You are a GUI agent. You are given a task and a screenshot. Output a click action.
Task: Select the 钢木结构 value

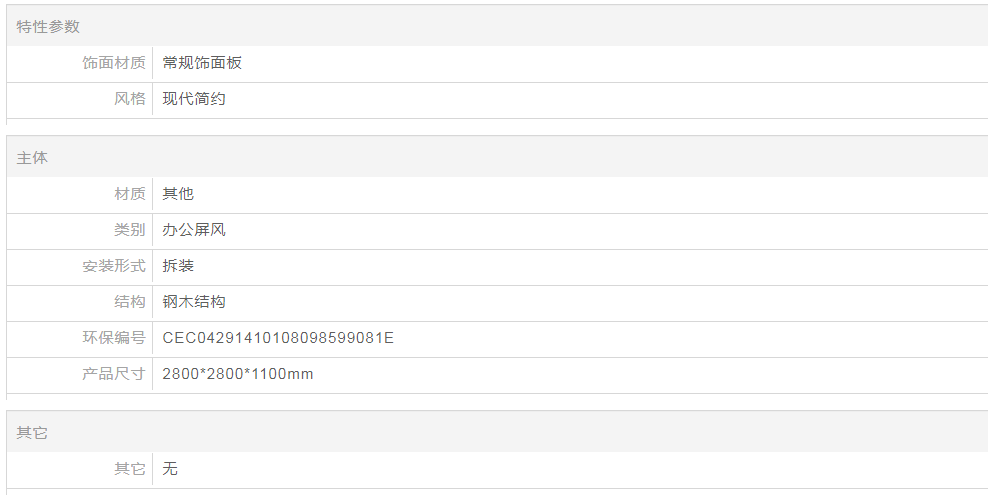coord(194,302)
